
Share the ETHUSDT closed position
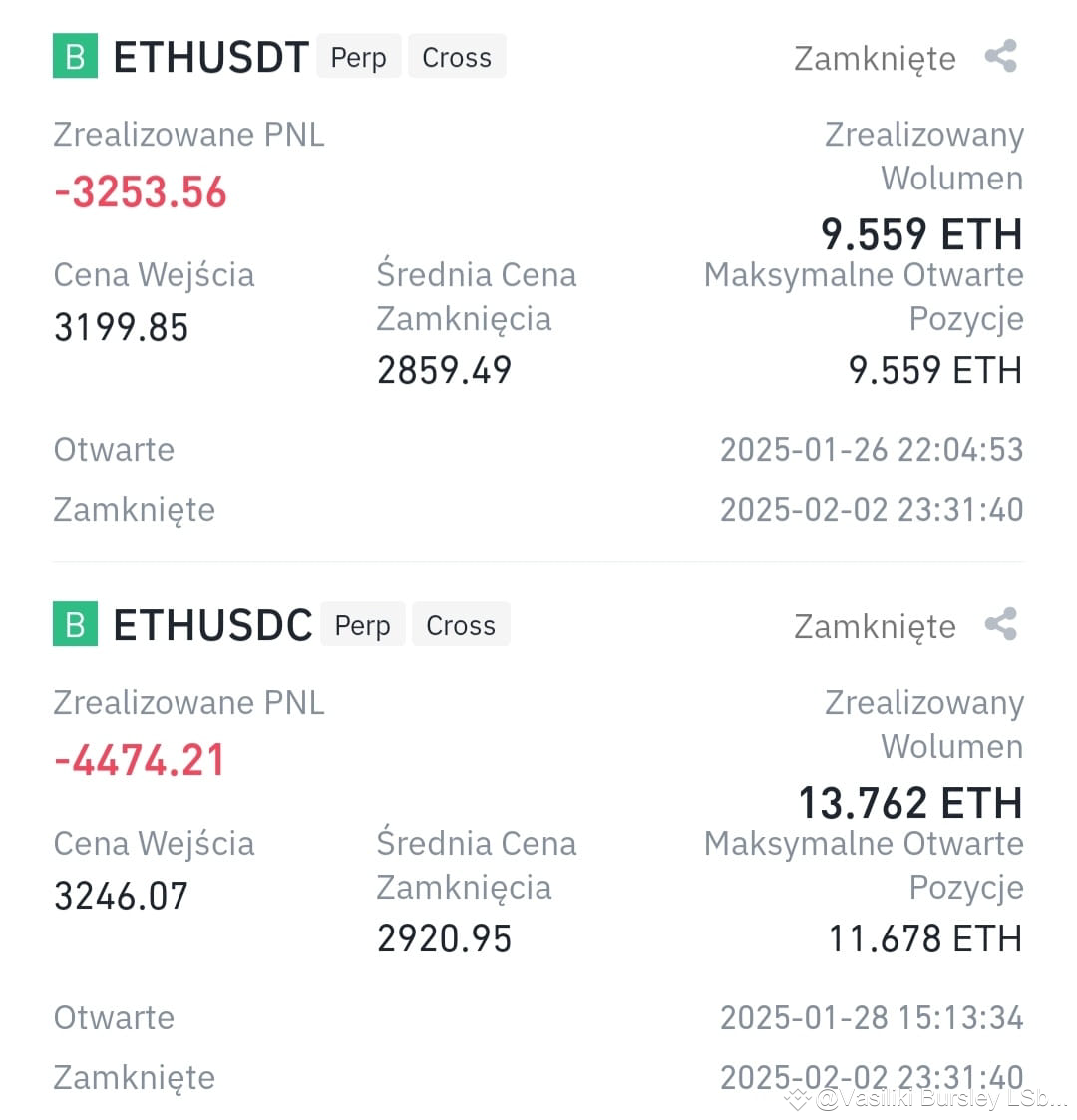tap(1000, 57)
